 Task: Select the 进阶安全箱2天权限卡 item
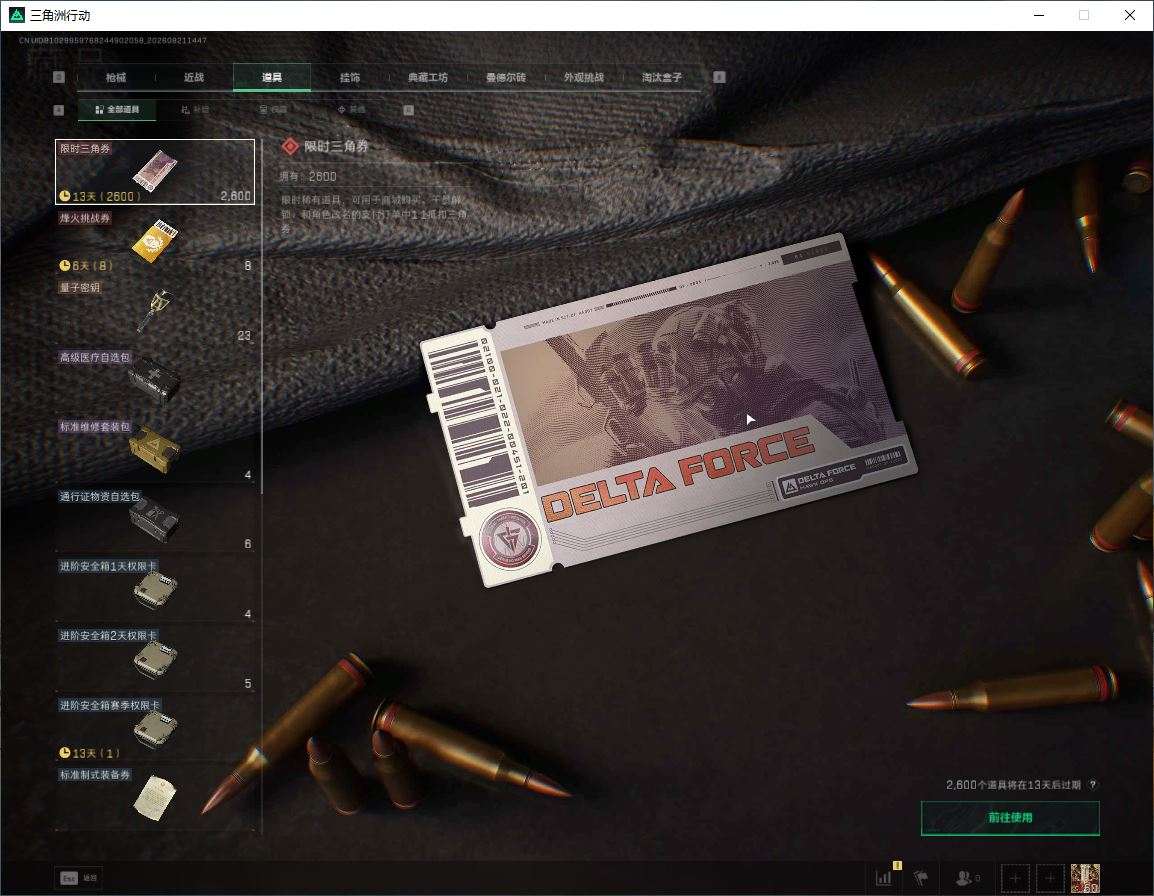155,659
